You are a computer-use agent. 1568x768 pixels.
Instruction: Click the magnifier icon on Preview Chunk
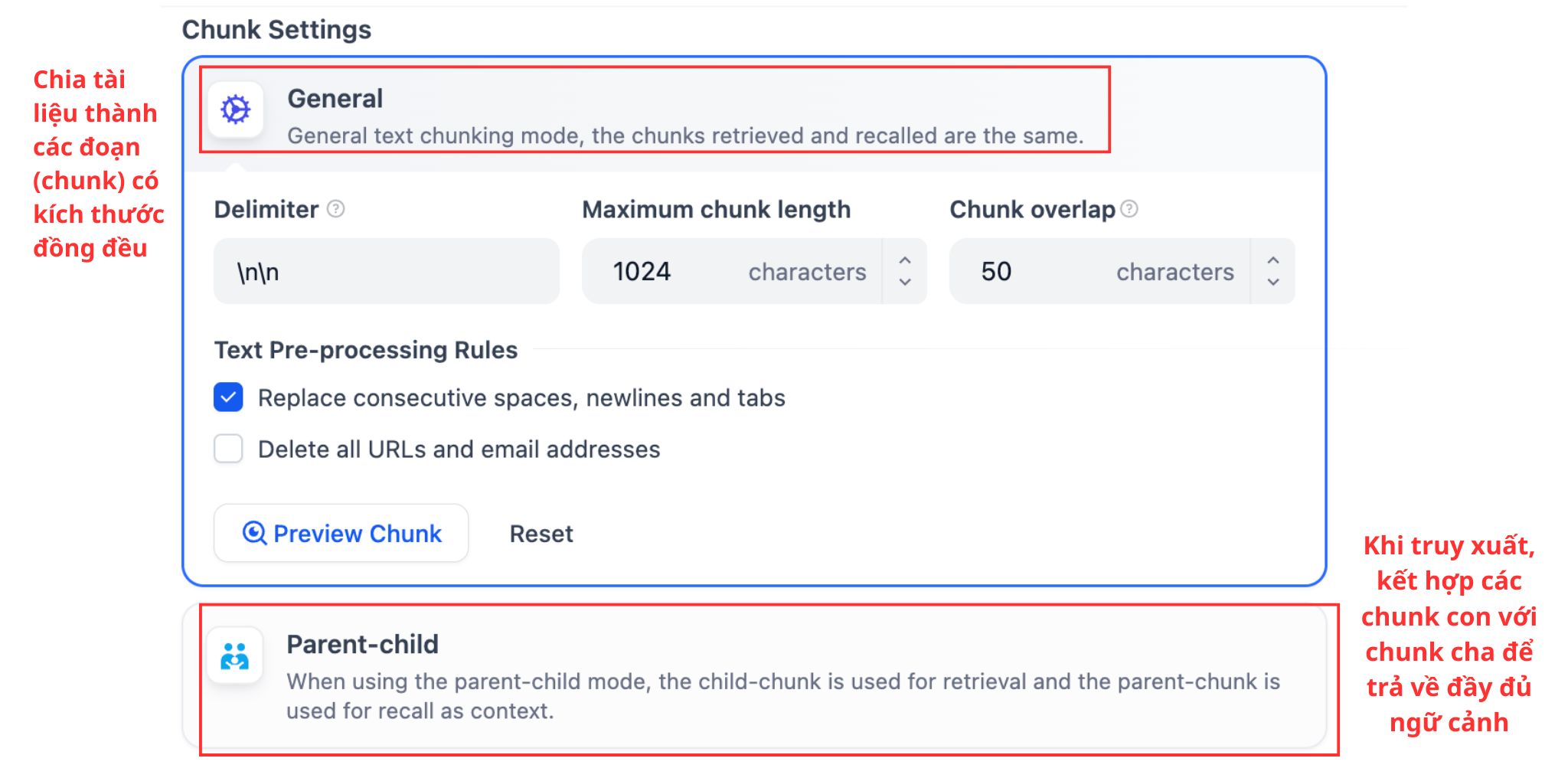click(253, 533)
